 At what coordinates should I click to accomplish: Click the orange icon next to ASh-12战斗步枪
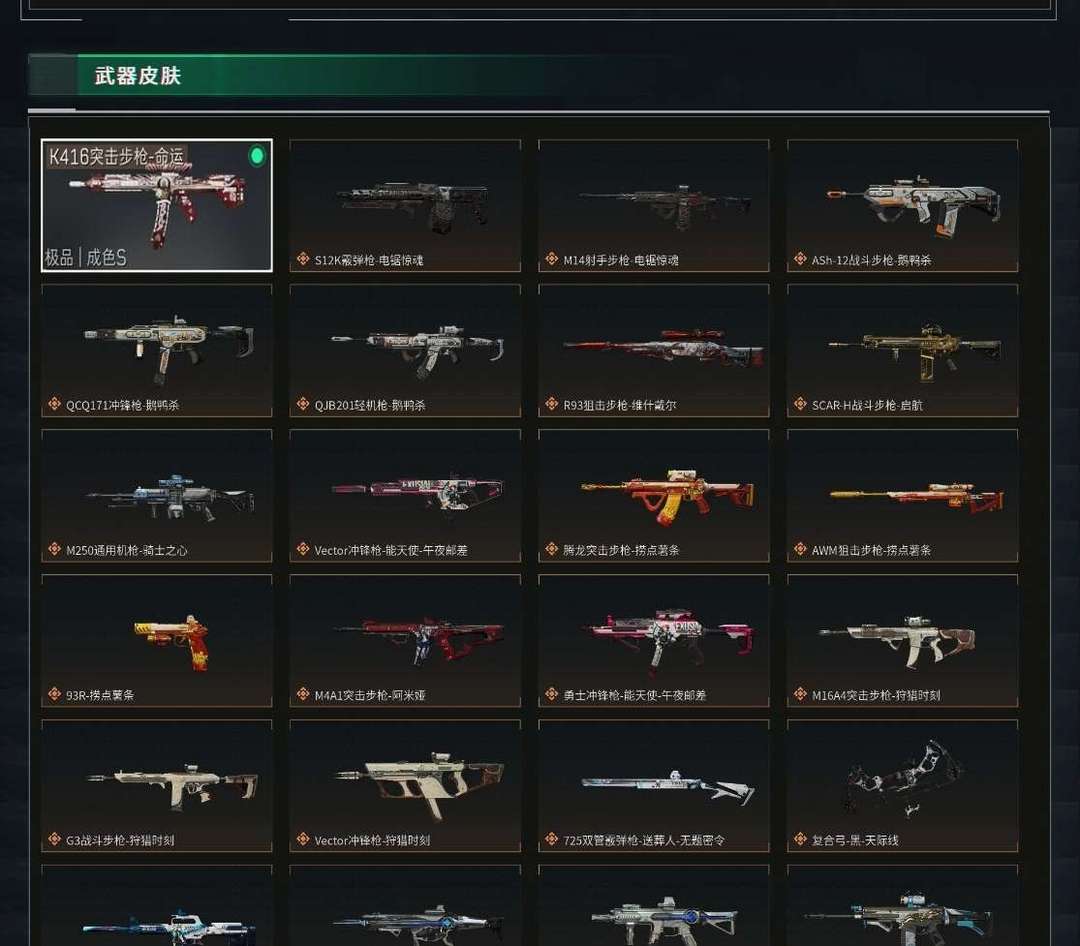800,259
